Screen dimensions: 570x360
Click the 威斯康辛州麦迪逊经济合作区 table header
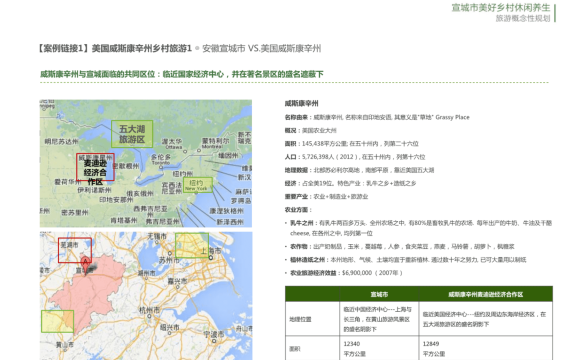[485, 294]
